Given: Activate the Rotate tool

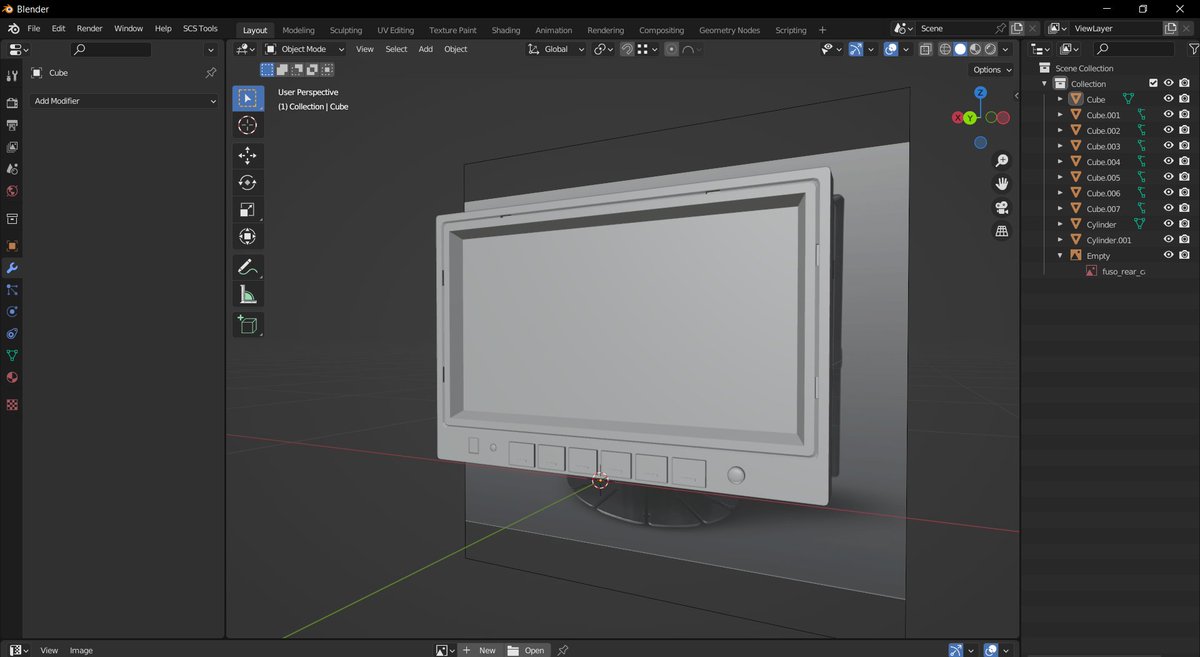Looking at the screenshot, I should 248,182.
